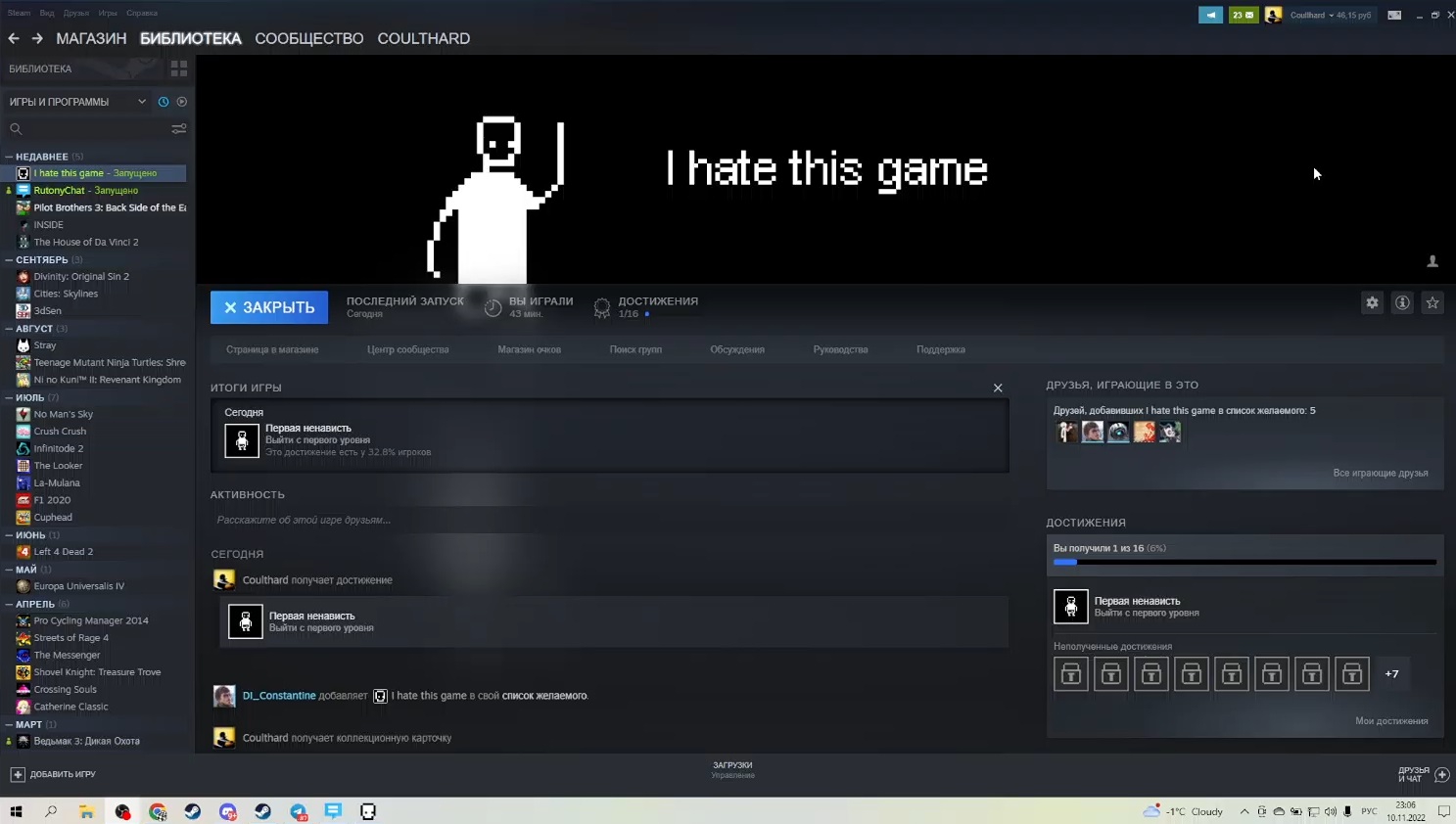Collapse the Июль section
The image size is (1456, 824).
9,397
